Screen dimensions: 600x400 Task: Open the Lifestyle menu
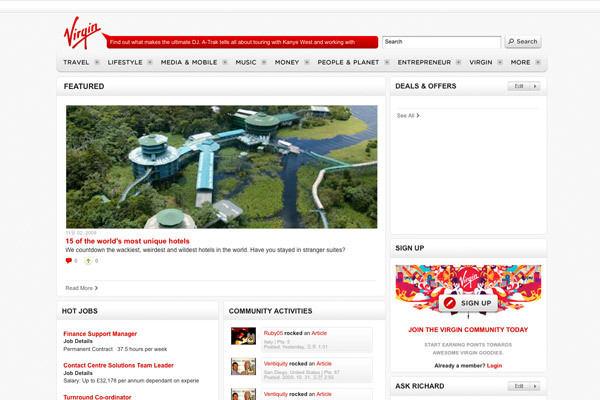(125, 62)
